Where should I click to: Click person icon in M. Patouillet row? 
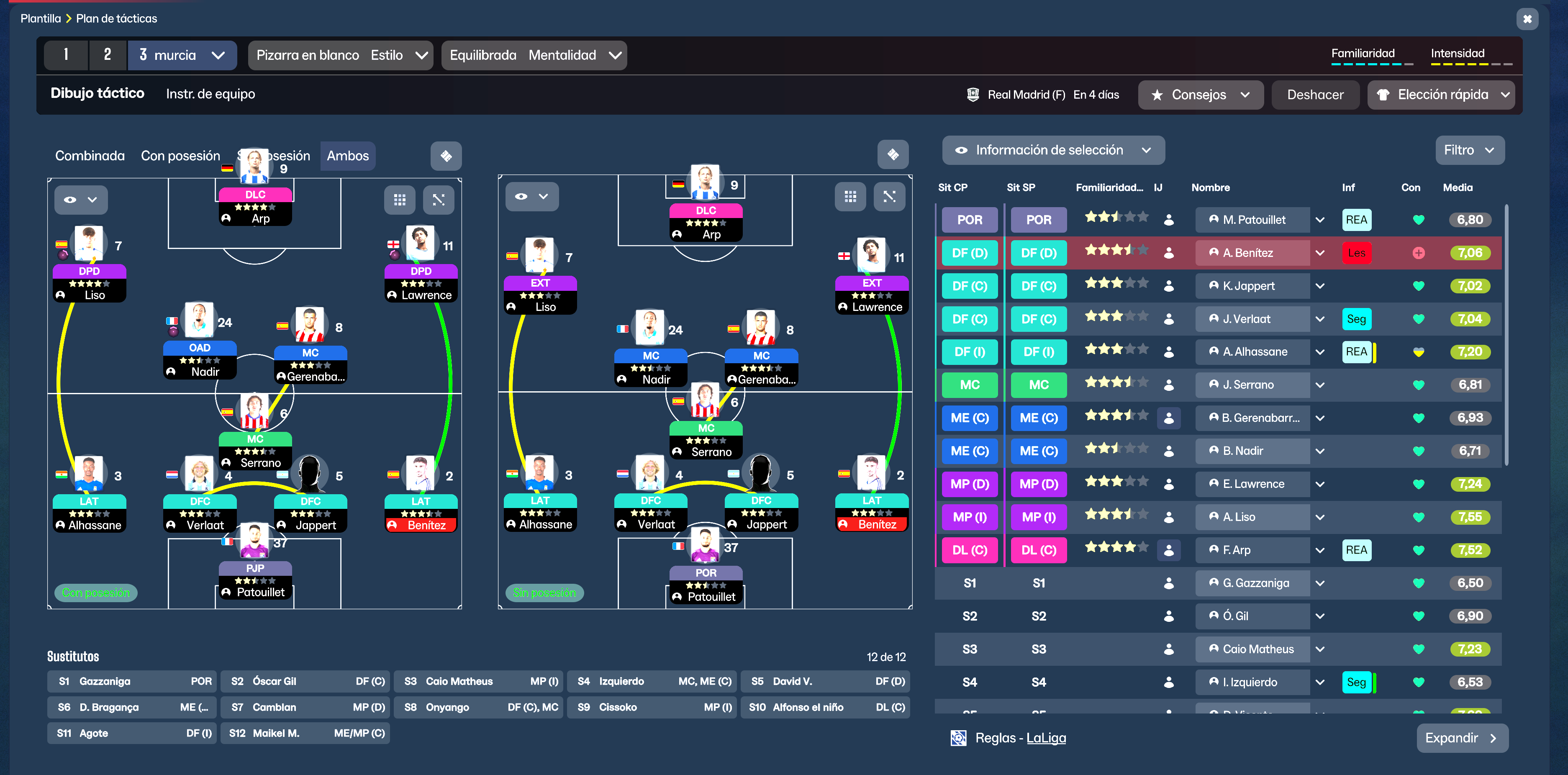(x=1168, y=220)
